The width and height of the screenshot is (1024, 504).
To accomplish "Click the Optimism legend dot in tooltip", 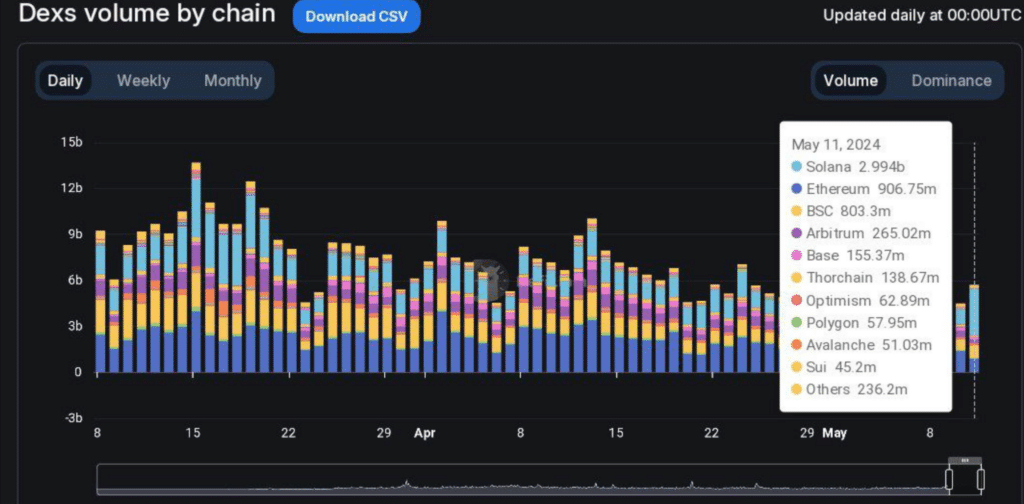I will pyautogui.click(x=796, y=300).
